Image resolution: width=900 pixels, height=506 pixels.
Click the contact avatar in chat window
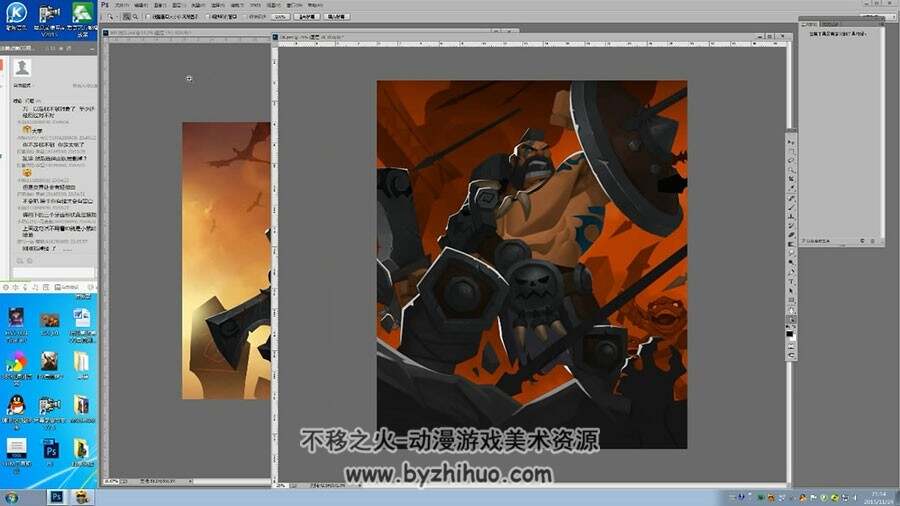22,68
